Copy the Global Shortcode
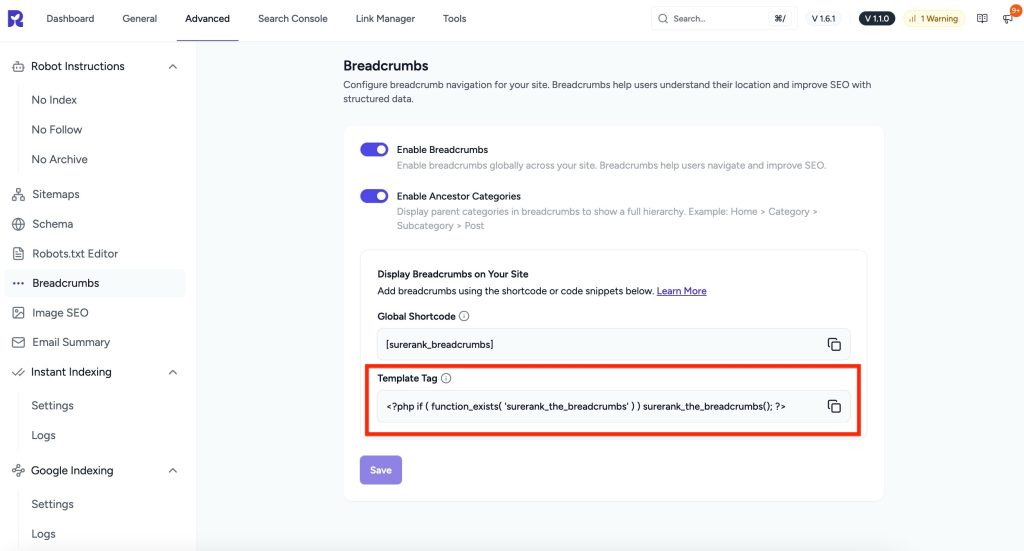 (x=834, y=344)
